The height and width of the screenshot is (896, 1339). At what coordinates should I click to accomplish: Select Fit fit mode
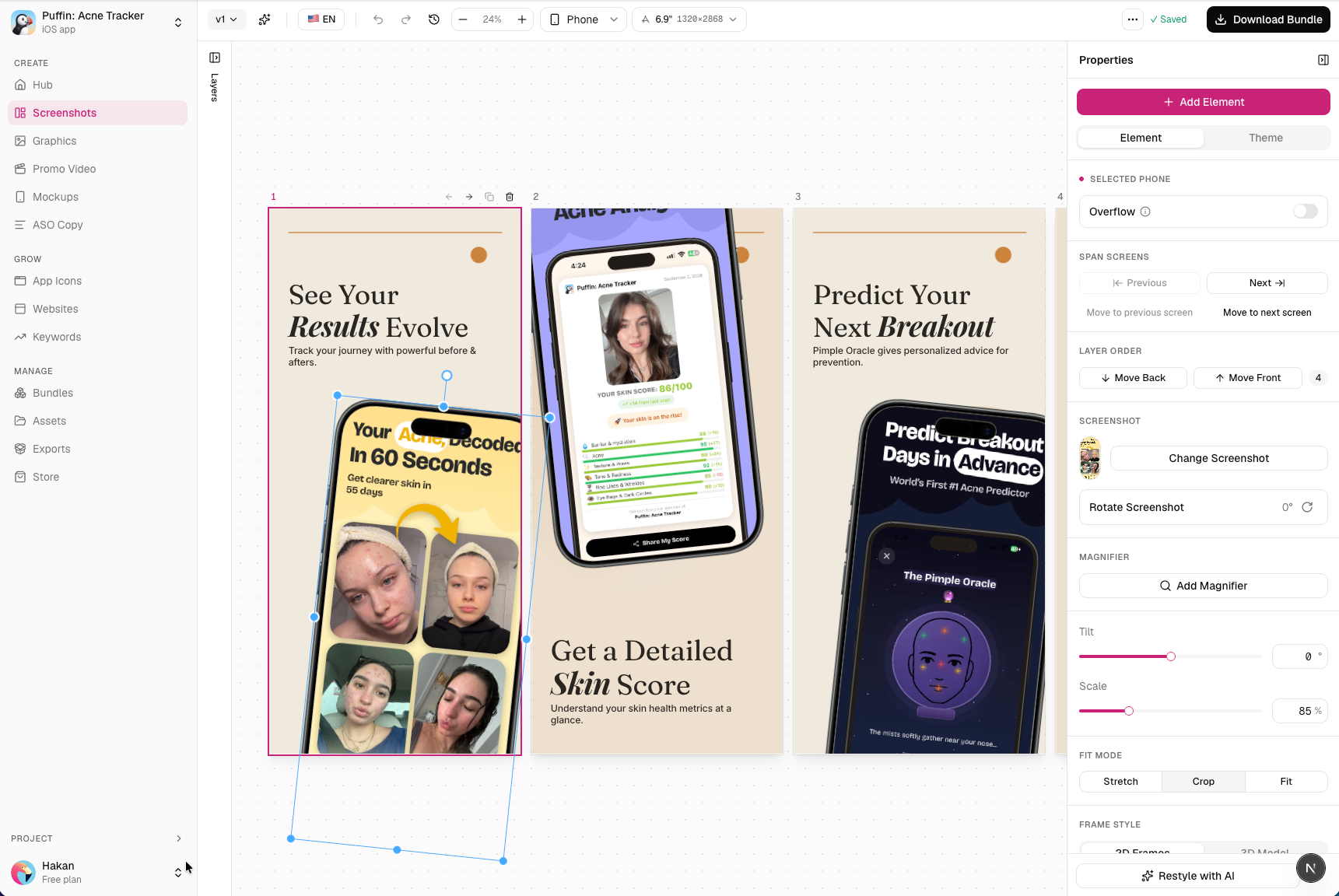1286,782
